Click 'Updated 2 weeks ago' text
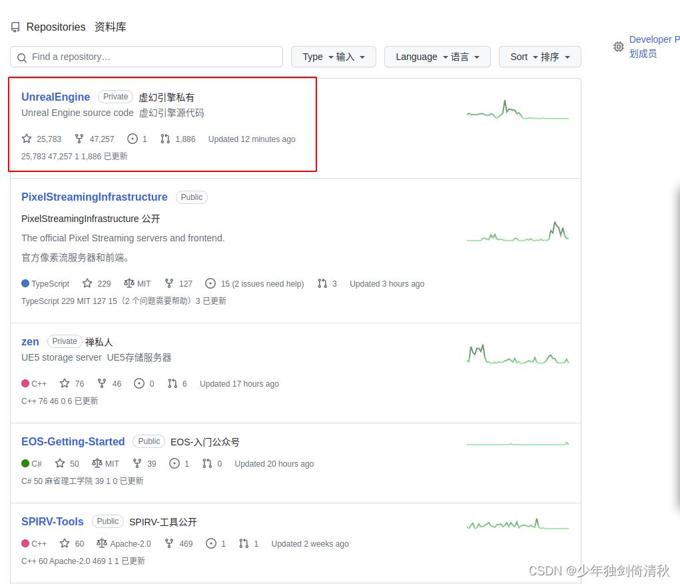 pos(310,543)
